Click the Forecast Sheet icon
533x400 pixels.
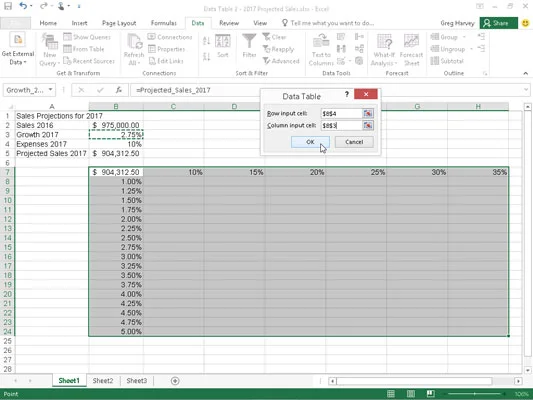[x=411, y=50]
